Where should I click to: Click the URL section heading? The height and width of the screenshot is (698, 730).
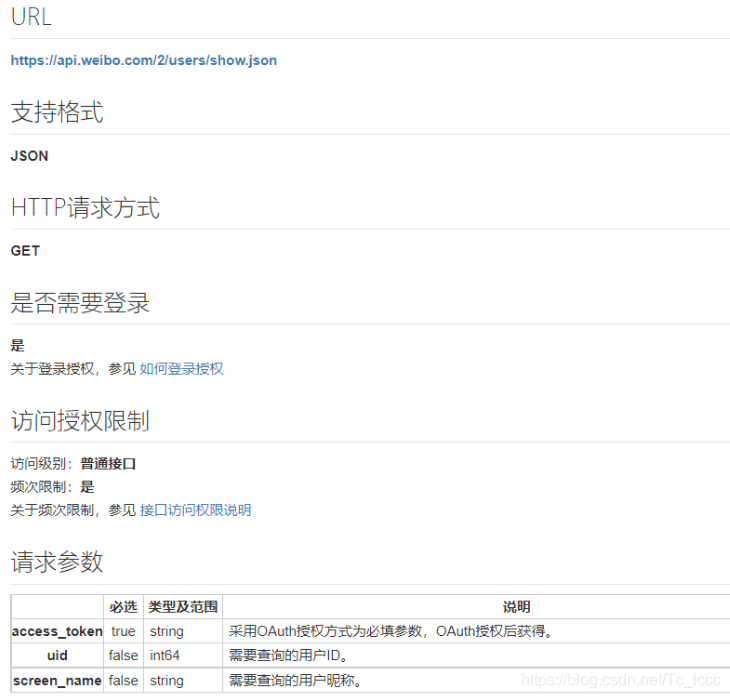click(x=31, y=17)
